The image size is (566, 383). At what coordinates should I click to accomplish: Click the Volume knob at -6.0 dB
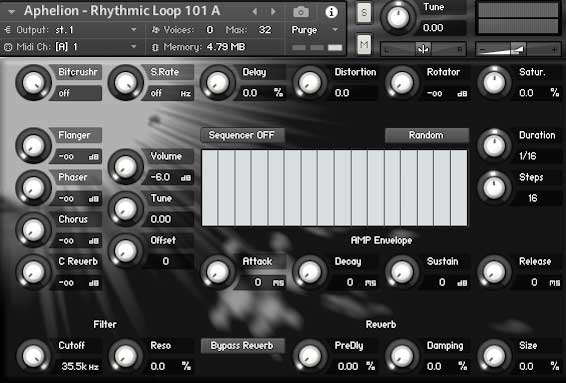(126, 167)
